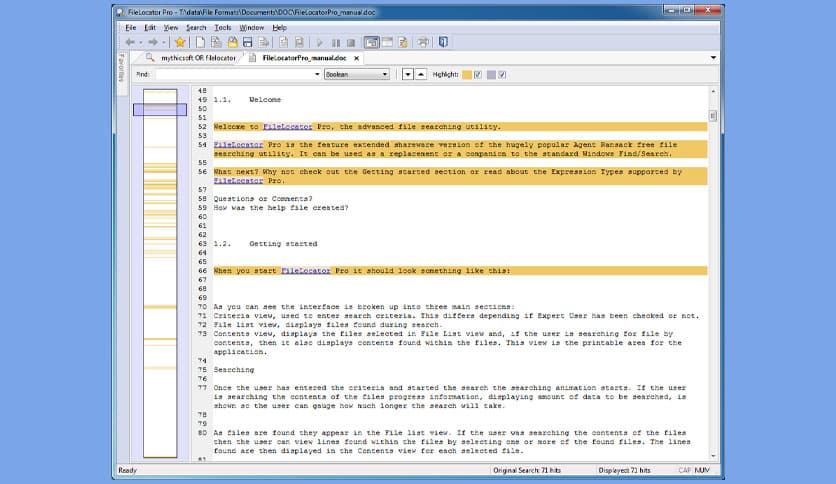
Task: Click the first grayed document icon
Action: pos(284,42)
